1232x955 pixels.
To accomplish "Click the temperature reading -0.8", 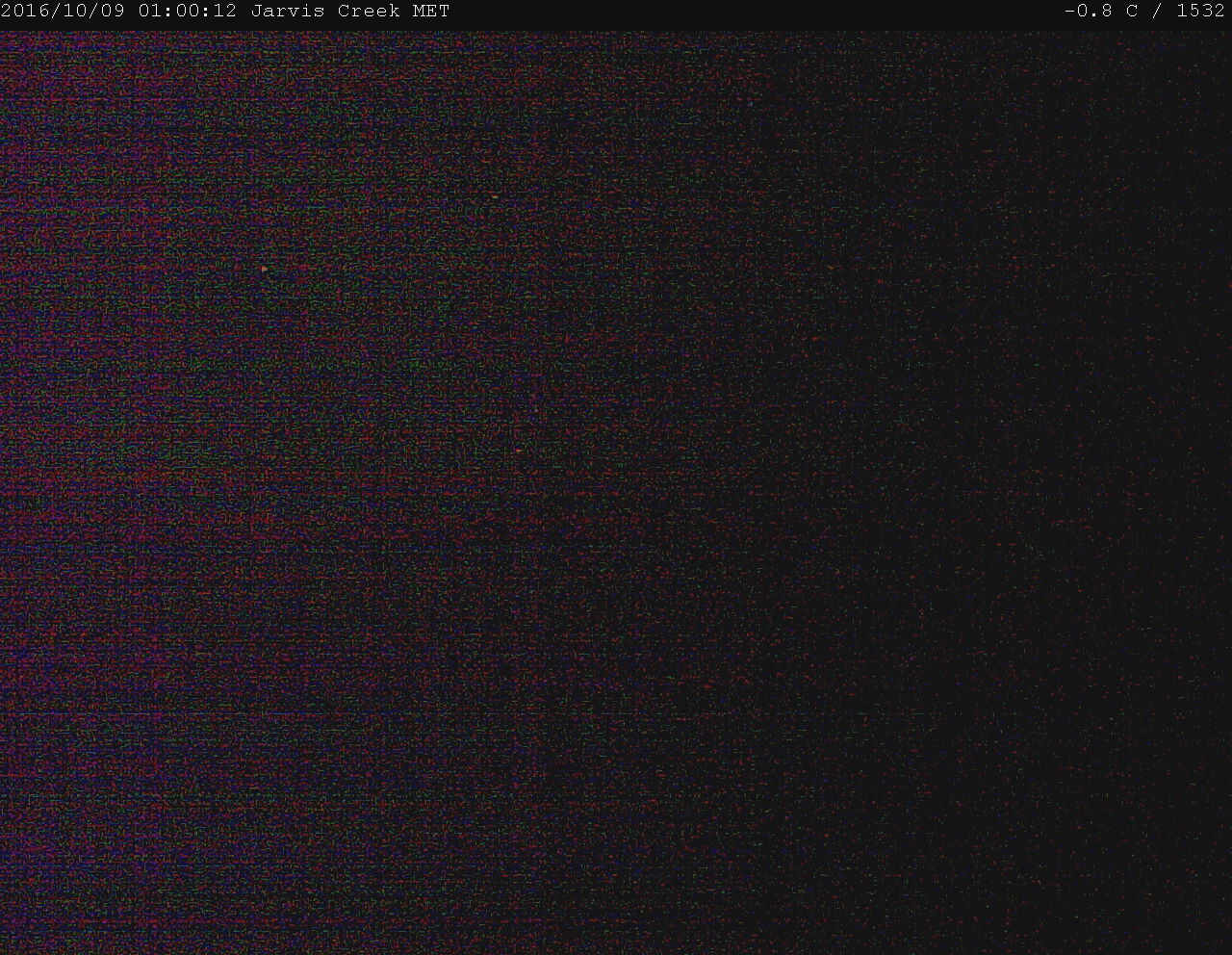I will click(1087, 12).
